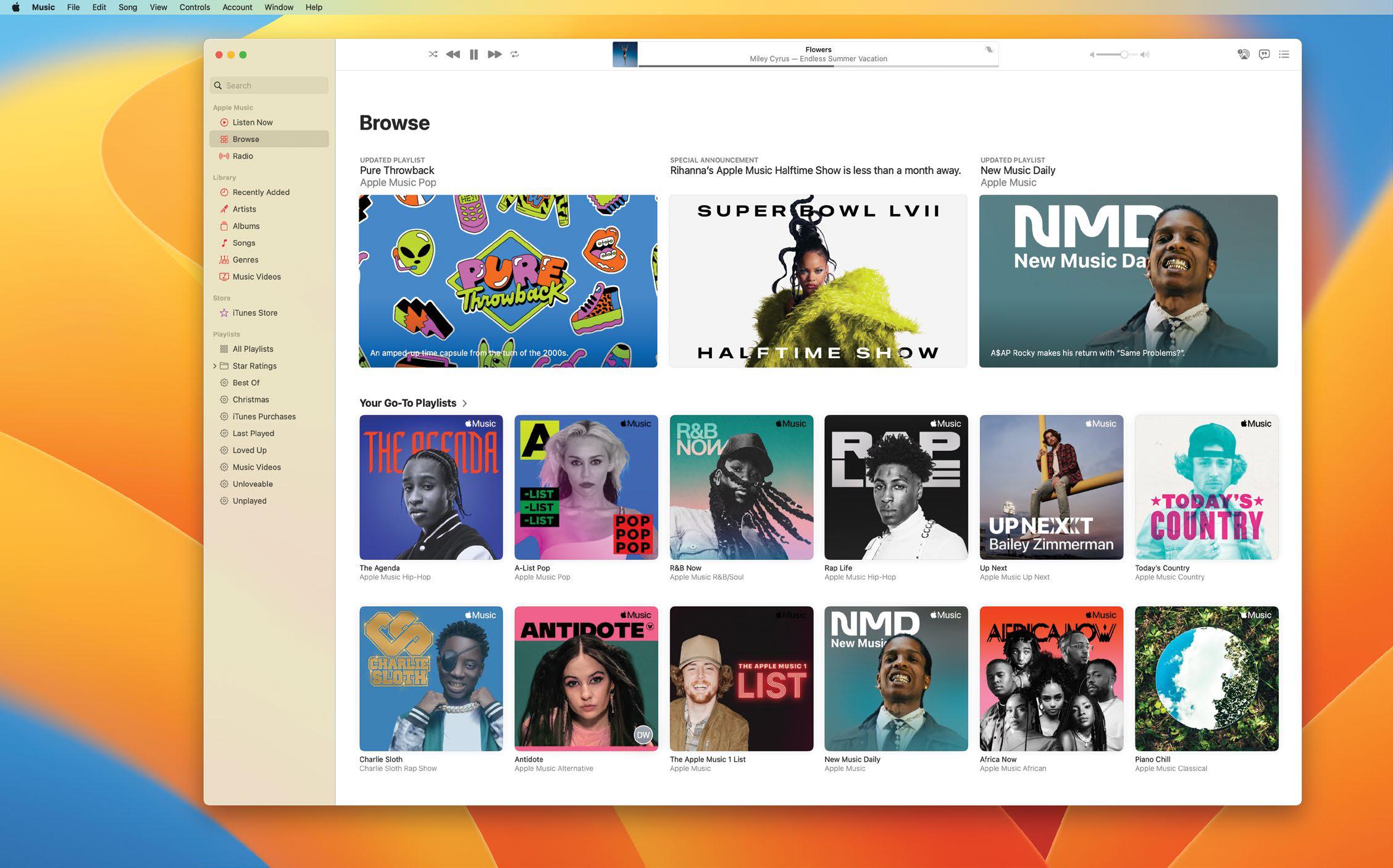The width and height of the screenshot is (1393, 868).
Task: Open the New Music Daily featured banner
Action: coord(1128,281)
